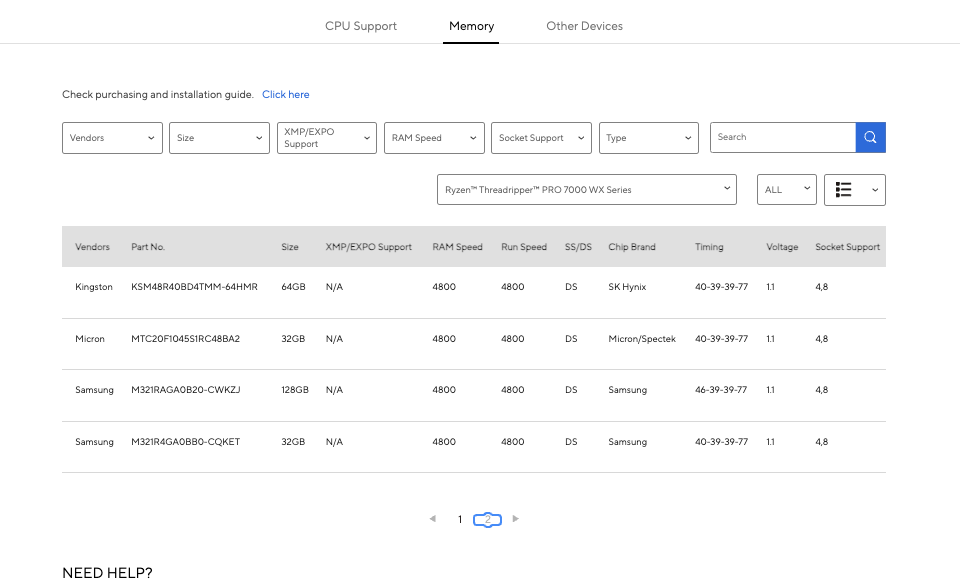Select page 2 in pagination
This screenshot has height=584, width=960.
click(487, 520)
